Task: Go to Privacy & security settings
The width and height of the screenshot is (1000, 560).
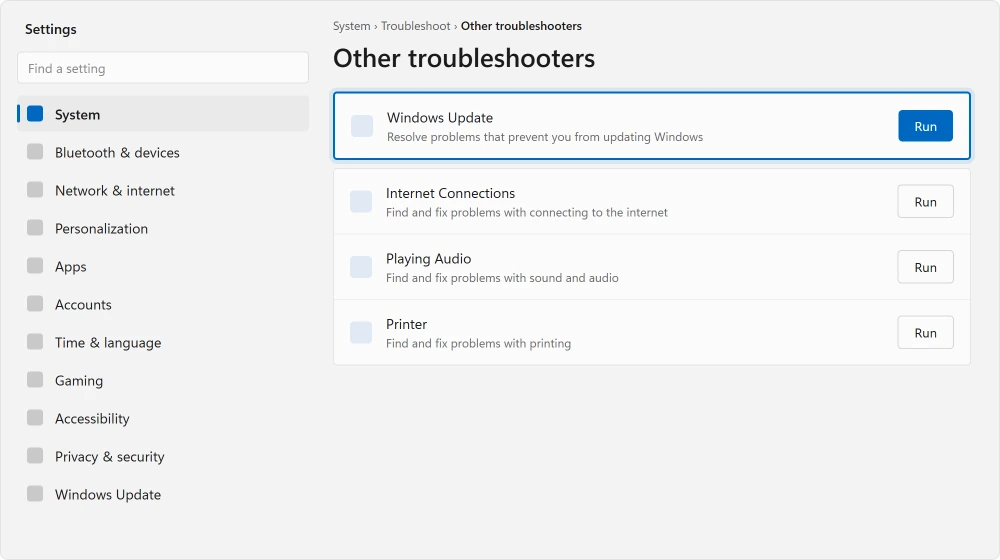Action: point(163,457)
